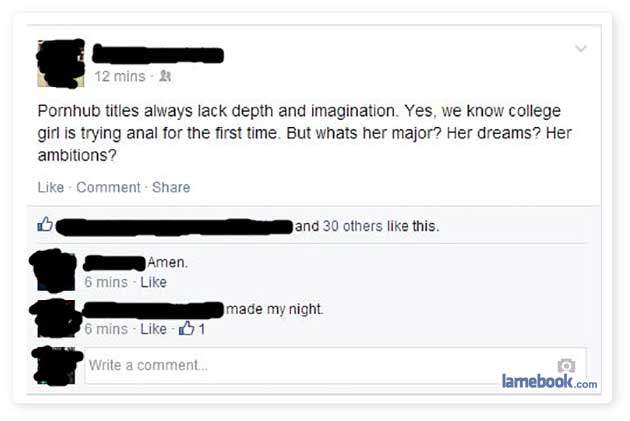
Task: Share the post using the Share link
Action: point(171,187)
